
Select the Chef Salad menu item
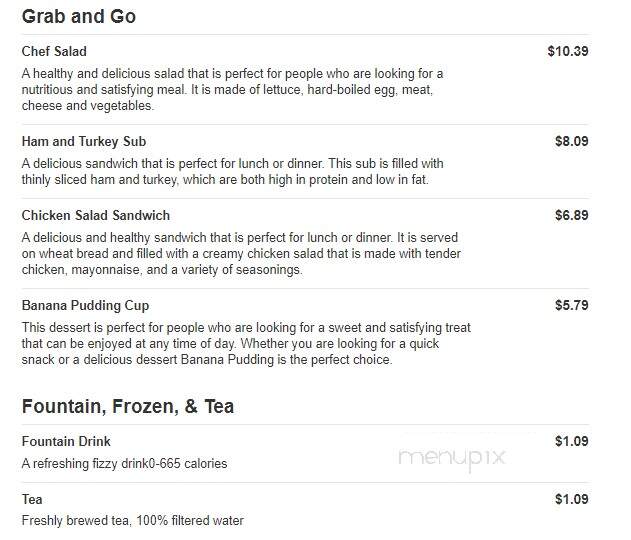pyautogui.click(x=54, y=52)
